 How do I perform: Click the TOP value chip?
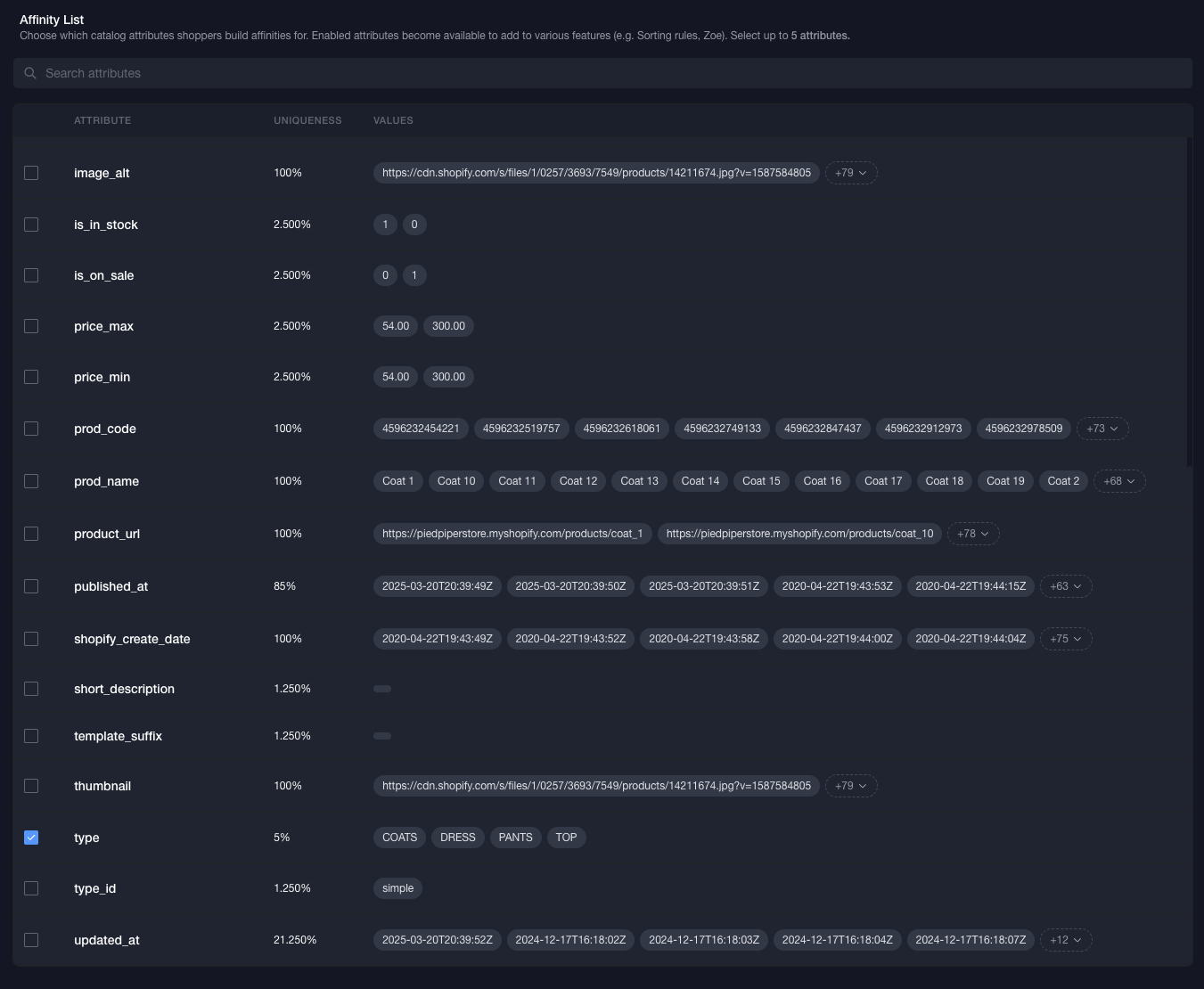[566, 838]
